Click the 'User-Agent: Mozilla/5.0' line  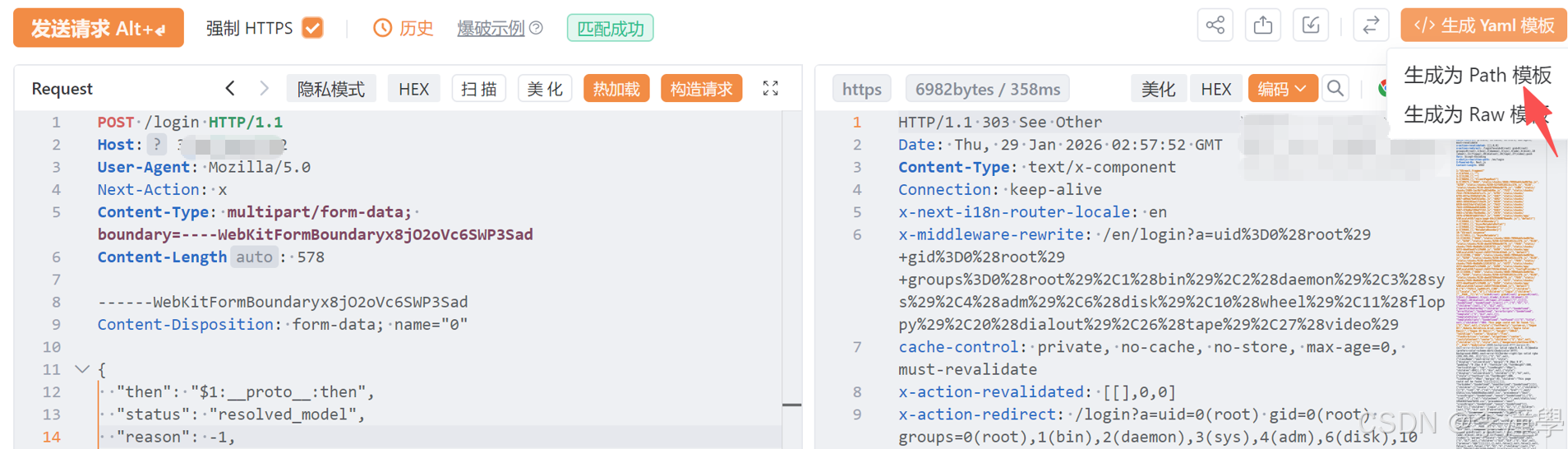coord(204,167)
